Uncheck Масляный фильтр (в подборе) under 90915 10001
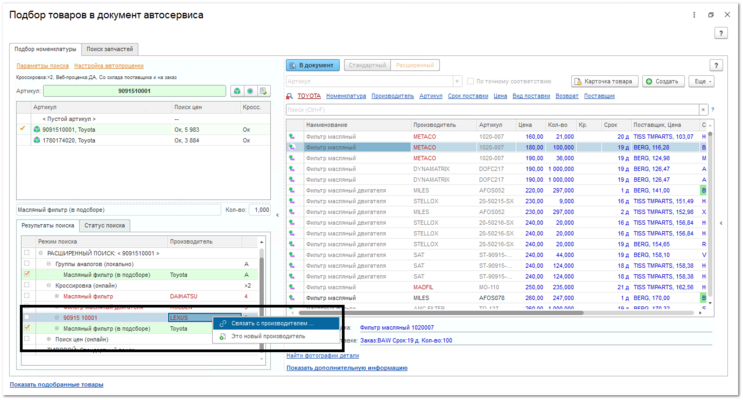 [27, 328]
